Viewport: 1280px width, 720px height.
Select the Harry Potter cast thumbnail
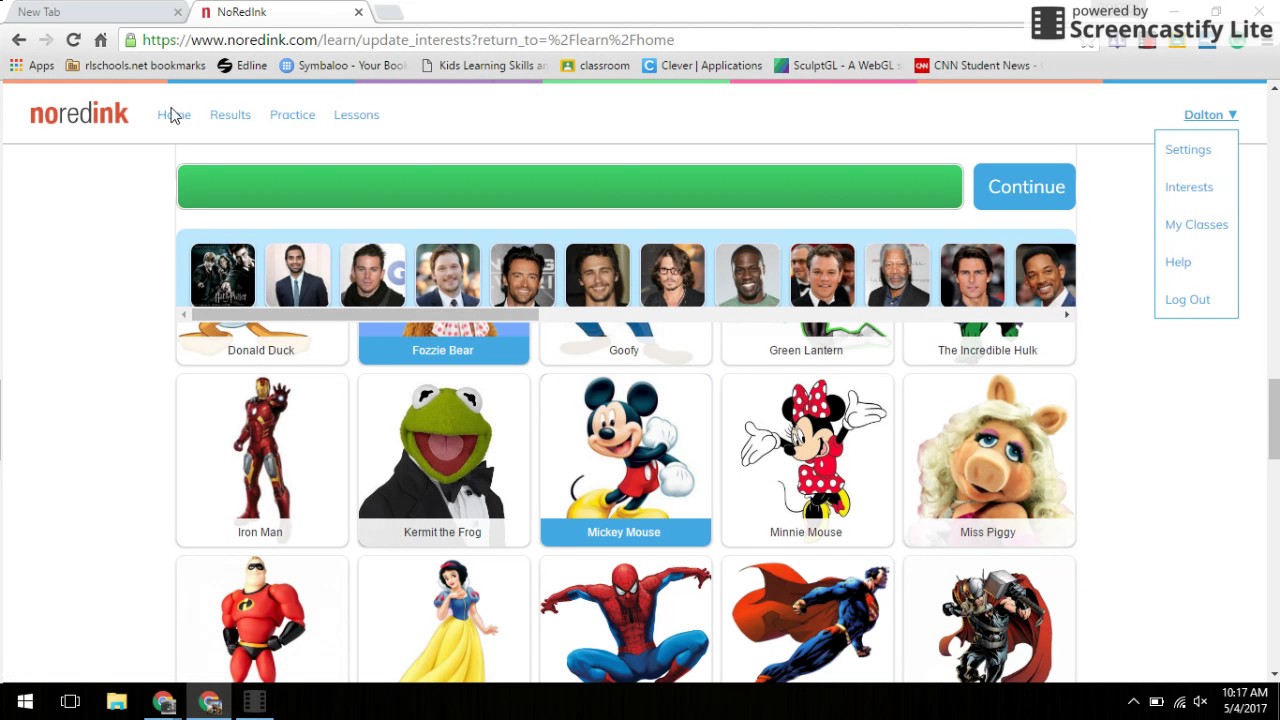tap(223, 275)
